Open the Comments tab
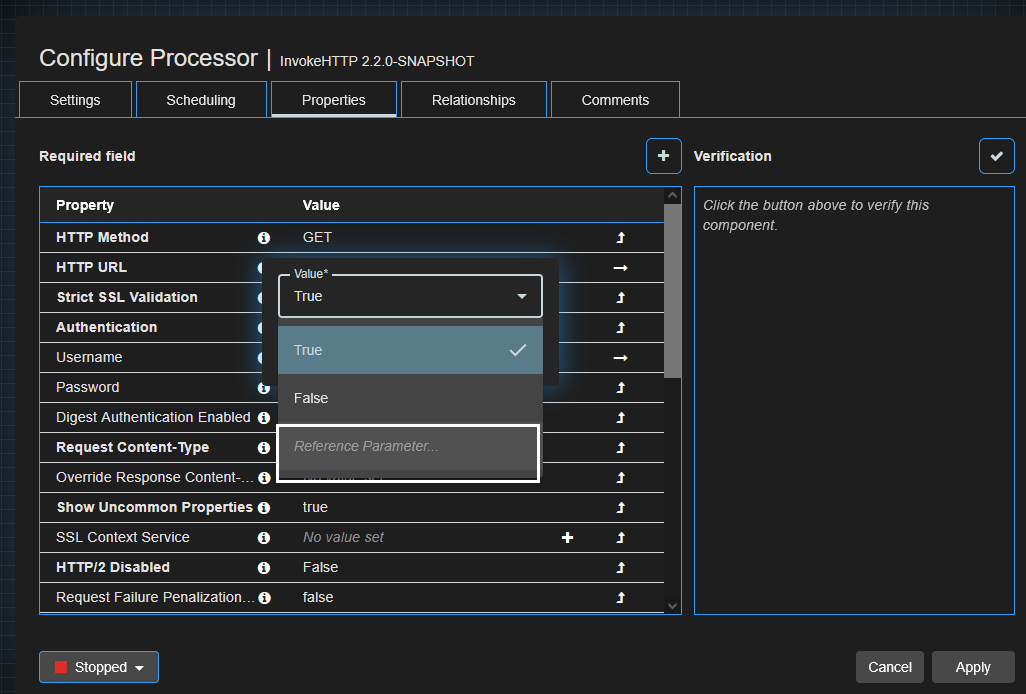The image size is (1026, 694). pos(614,99)
